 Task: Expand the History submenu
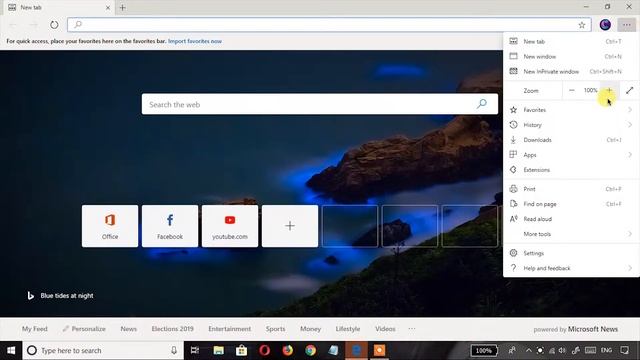click(571, 125)
